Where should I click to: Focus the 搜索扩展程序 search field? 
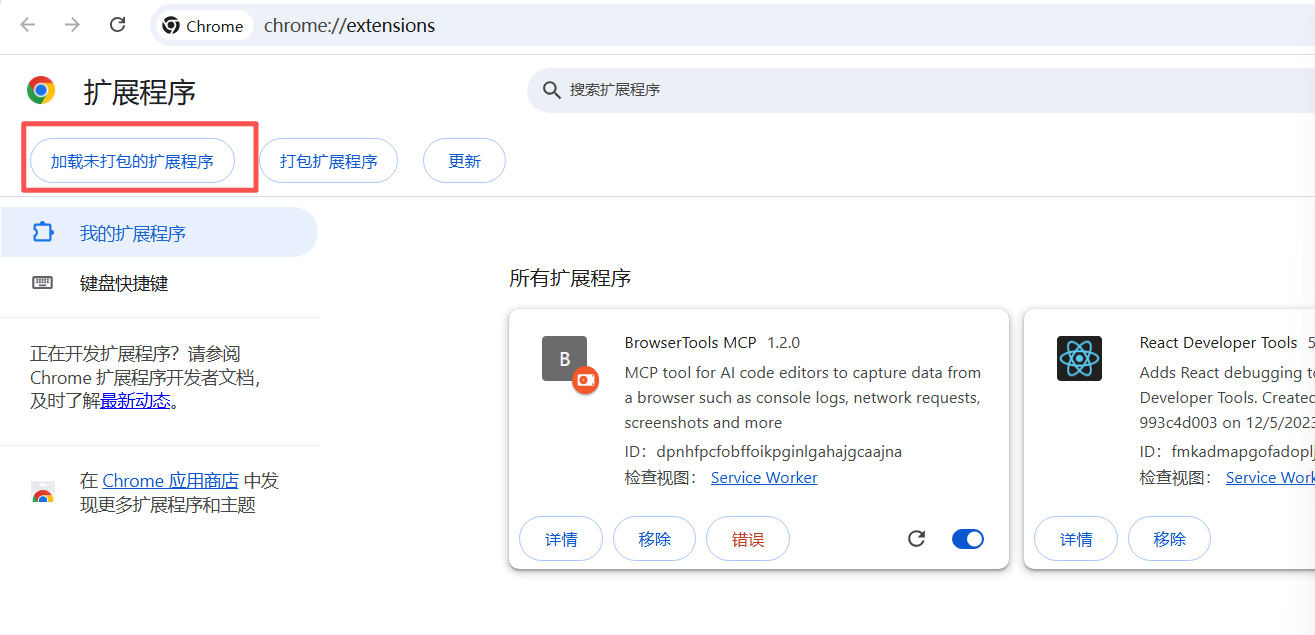tap(920, 90)
